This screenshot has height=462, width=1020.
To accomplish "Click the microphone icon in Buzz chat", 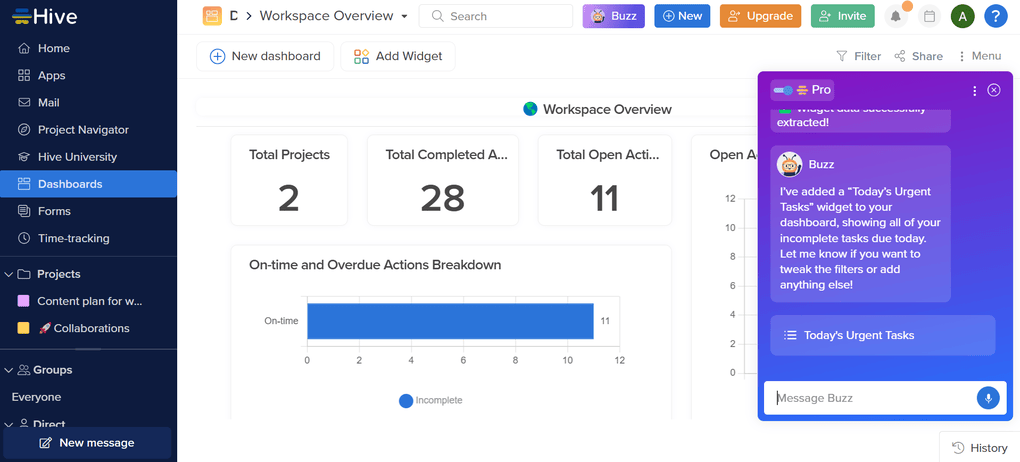I will pos(987,398).
